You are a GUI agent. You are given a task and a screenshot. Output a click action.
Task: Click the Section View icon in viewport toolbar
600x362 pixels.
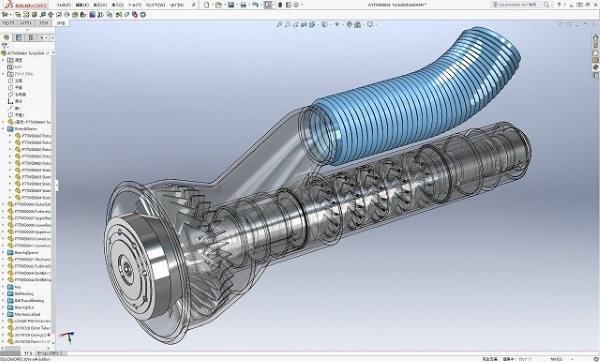pos(304,24)
